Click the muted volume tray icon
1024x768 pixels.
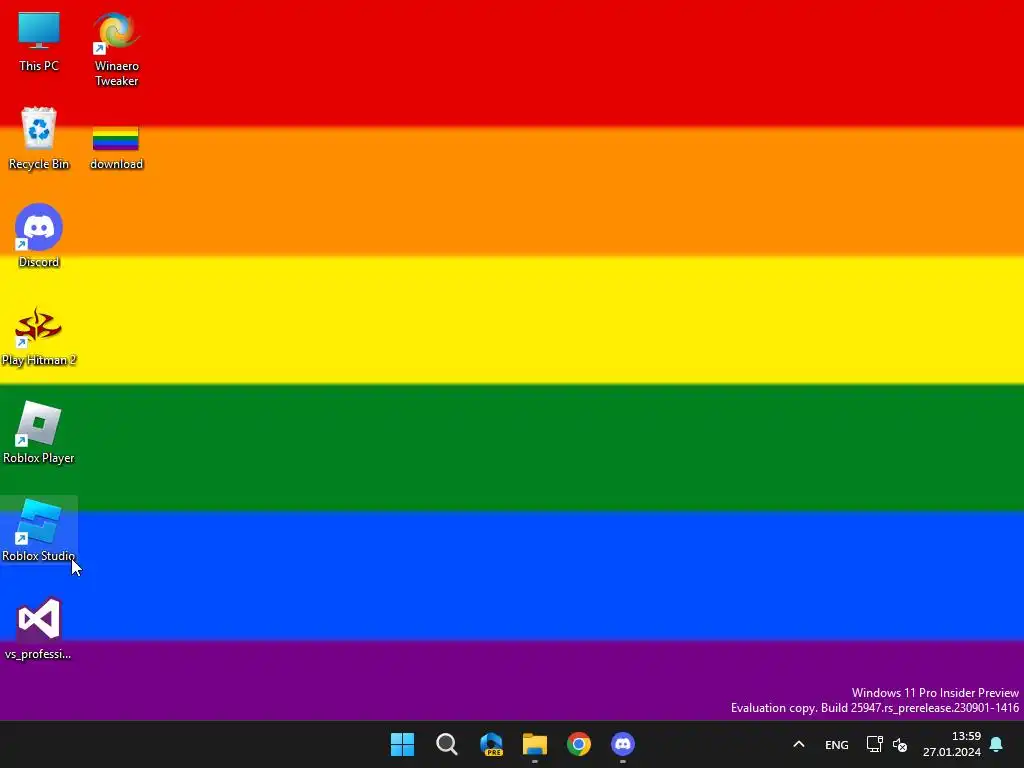tap(900, 744)
